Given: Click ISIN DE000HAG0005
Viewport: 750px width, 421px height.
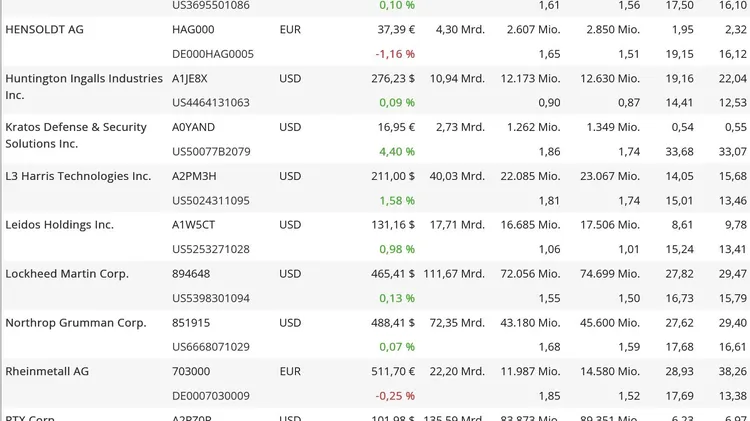Looking at the screenshot, I should click(213, 54).
